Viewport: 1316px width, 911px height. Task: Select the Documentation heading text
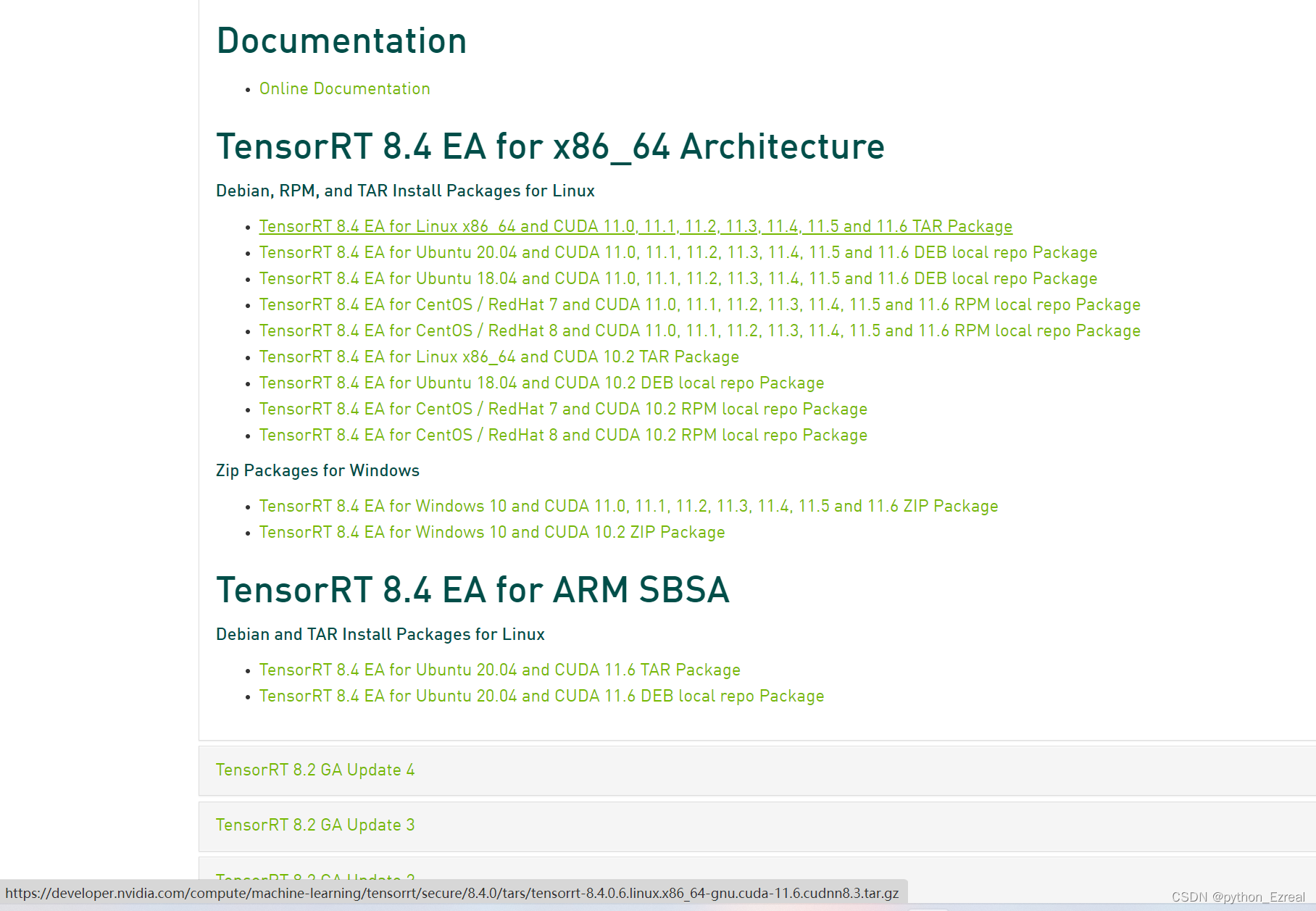(341, 41)
